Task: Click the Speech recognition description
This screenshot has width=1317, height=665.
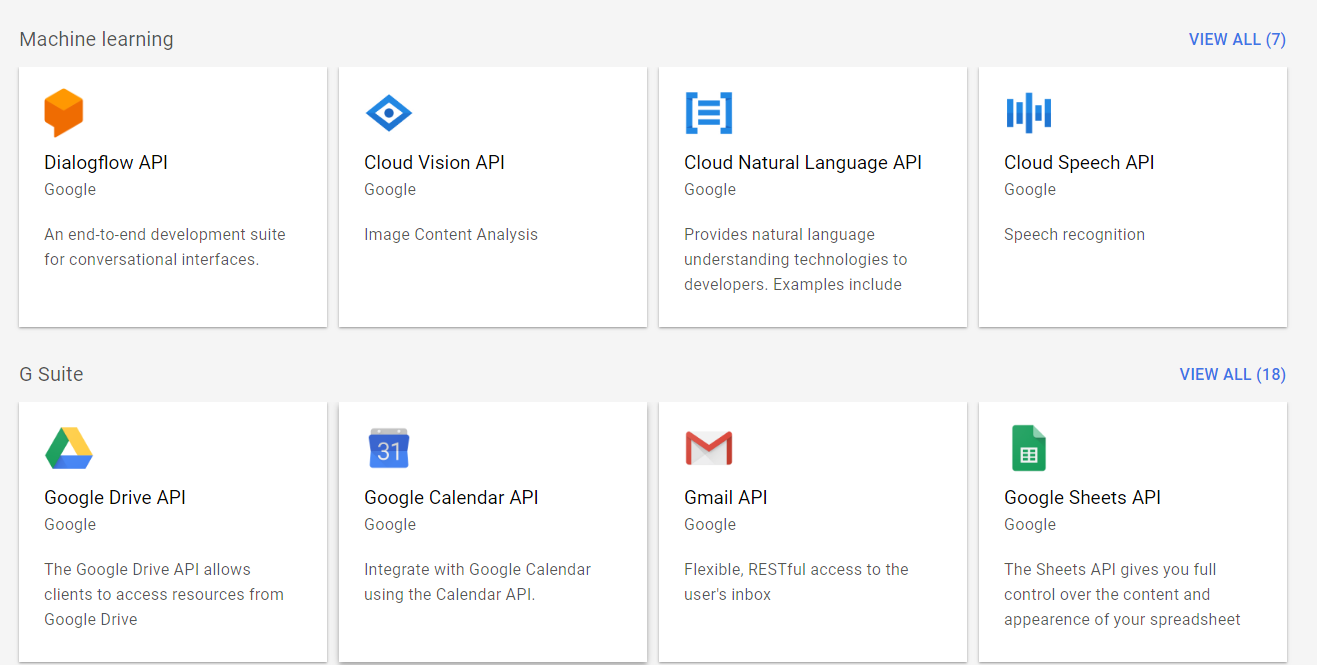Action: pyautogui.click(x=1074, y=234)
